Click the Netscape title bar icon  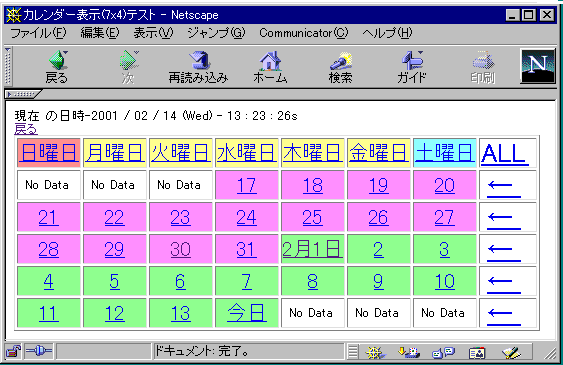(x=14, y=15)
